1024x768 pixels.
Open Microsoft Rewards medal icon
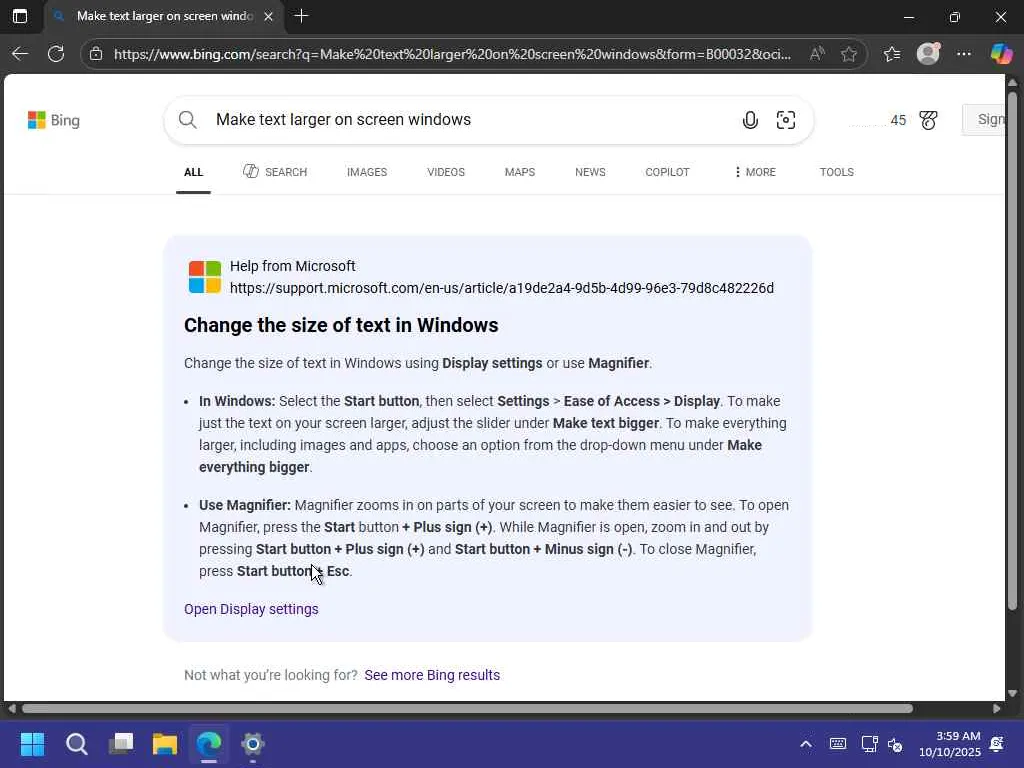(929, 120)
